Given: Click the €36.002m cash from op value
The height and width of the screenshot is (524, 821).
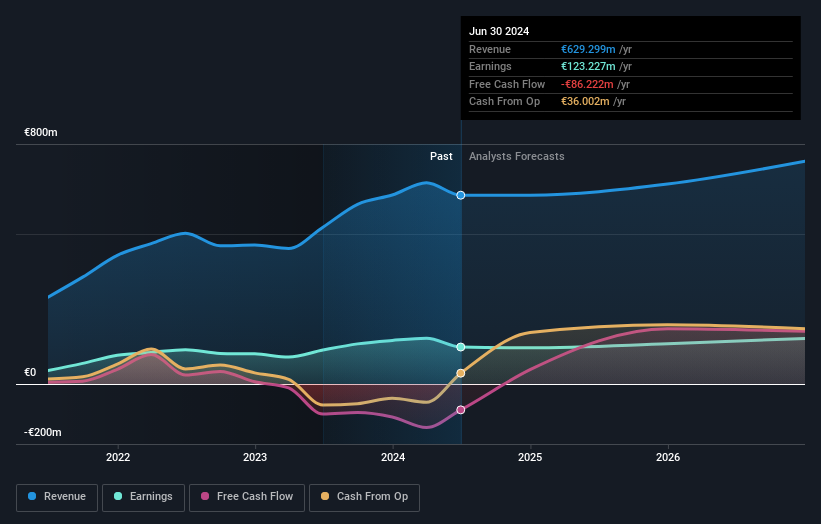Looking at the screenshot, I should tap(585, 102).
